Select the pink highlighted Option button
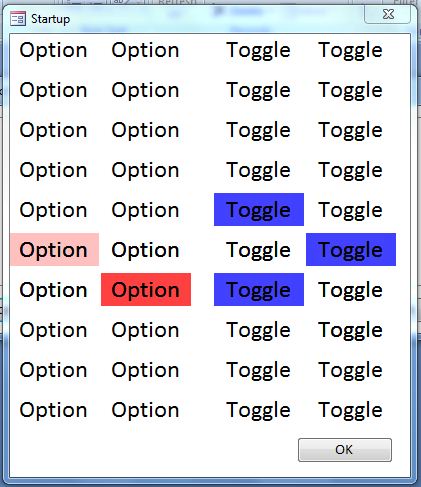This screenshot has width=421, height=487. [x=55, y=249]
